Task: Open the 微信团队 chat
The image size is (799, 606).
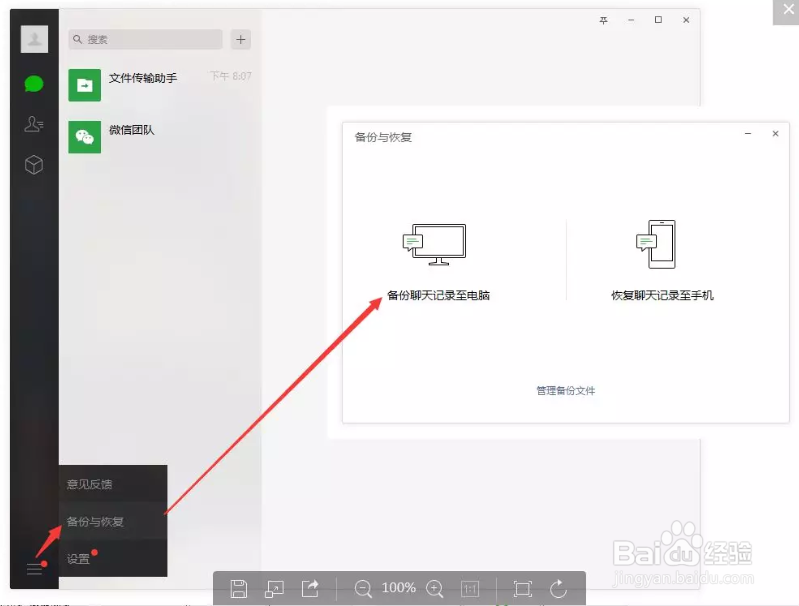Action: pyautogui.click(x=160, y=137)
